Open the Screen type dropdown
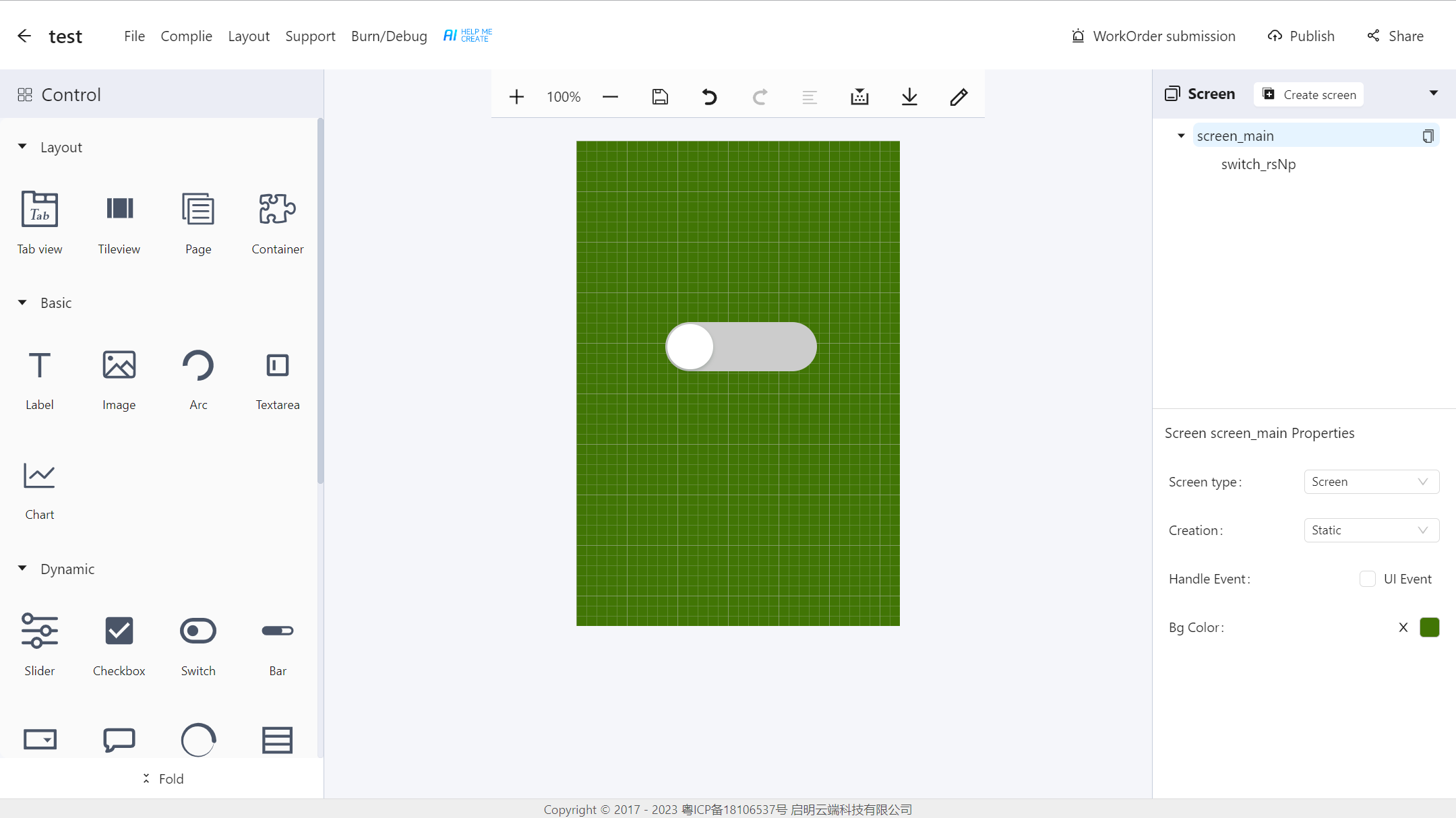 1371,482
